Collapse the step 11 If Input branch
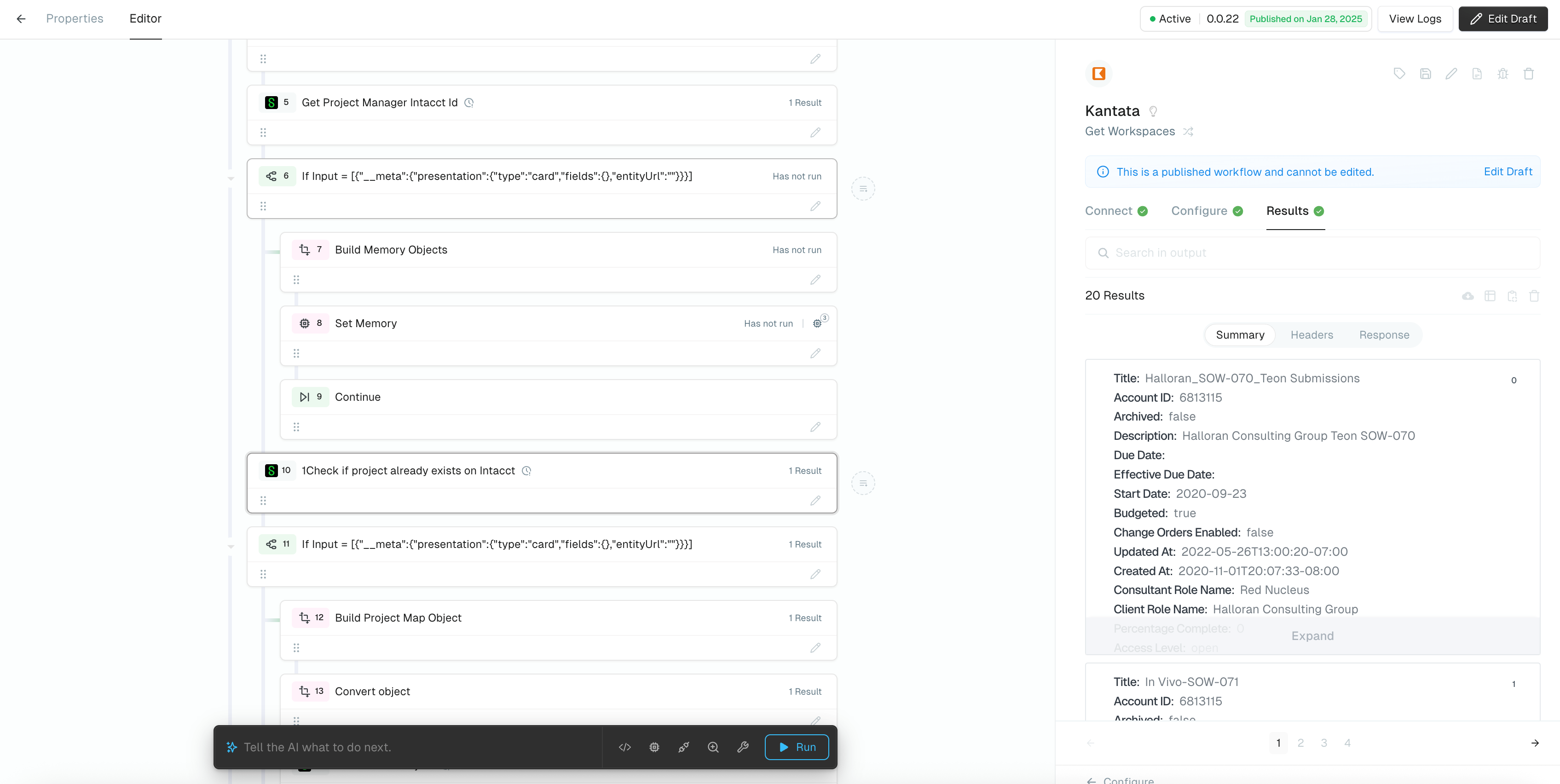This screenshot has width=1560, height=784. [x=231, y=547]
